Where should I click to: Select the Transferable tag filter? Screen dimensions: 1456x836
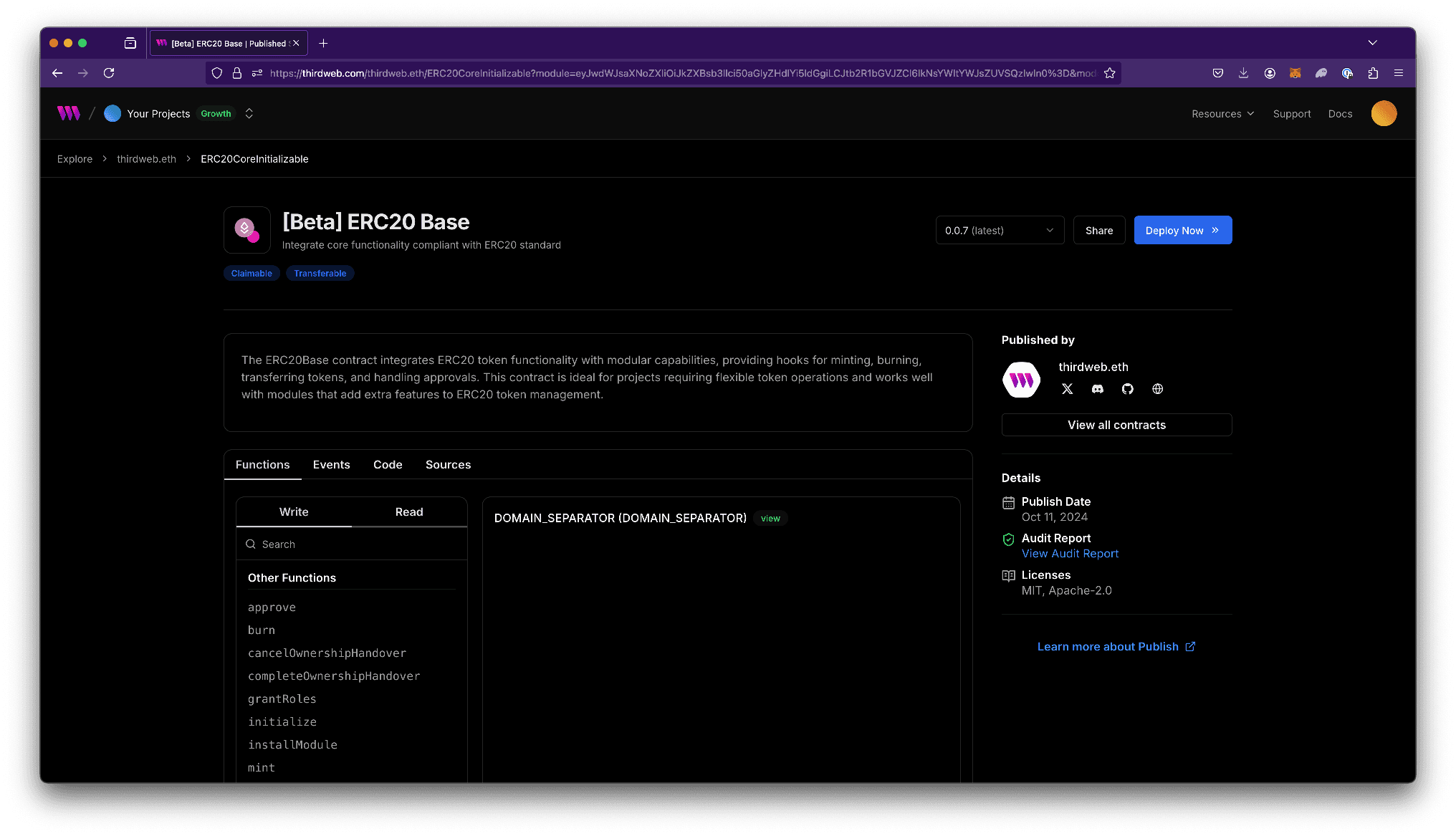coord(319,273)
